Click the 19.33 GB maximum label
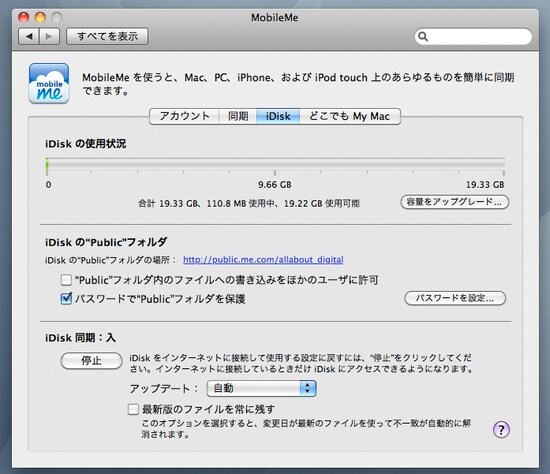Screen dimensions: 550x474 tap(485, 185)
